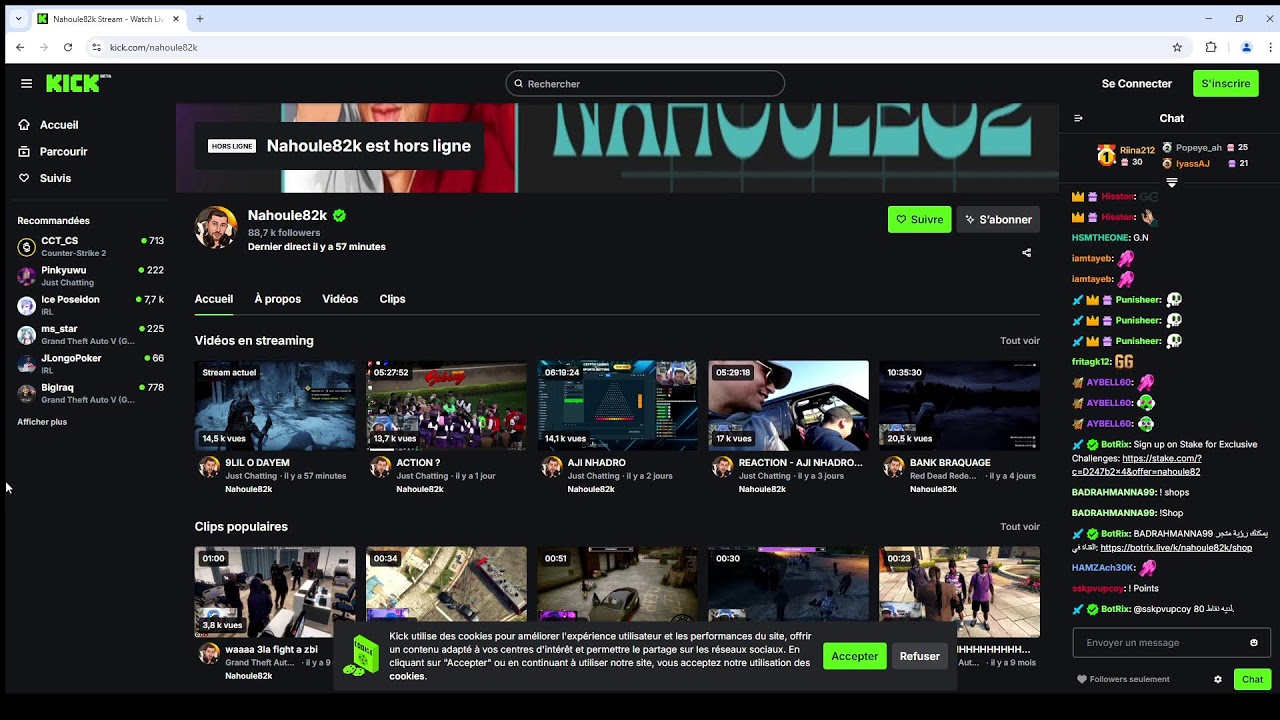
Task: Open the ACTION ? video title
Action: click(418, 463)
